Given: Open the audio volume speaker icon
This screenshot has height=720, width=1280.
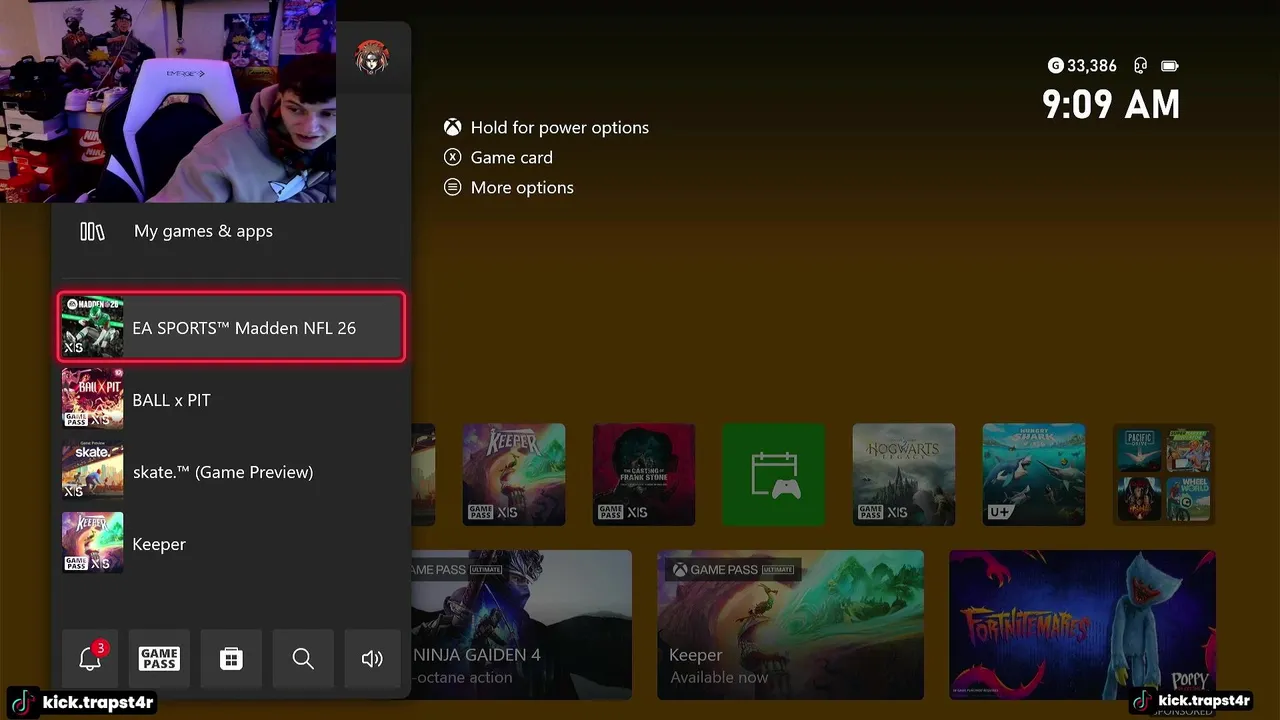Looking at the screenshot, I should tap(372, 658).
